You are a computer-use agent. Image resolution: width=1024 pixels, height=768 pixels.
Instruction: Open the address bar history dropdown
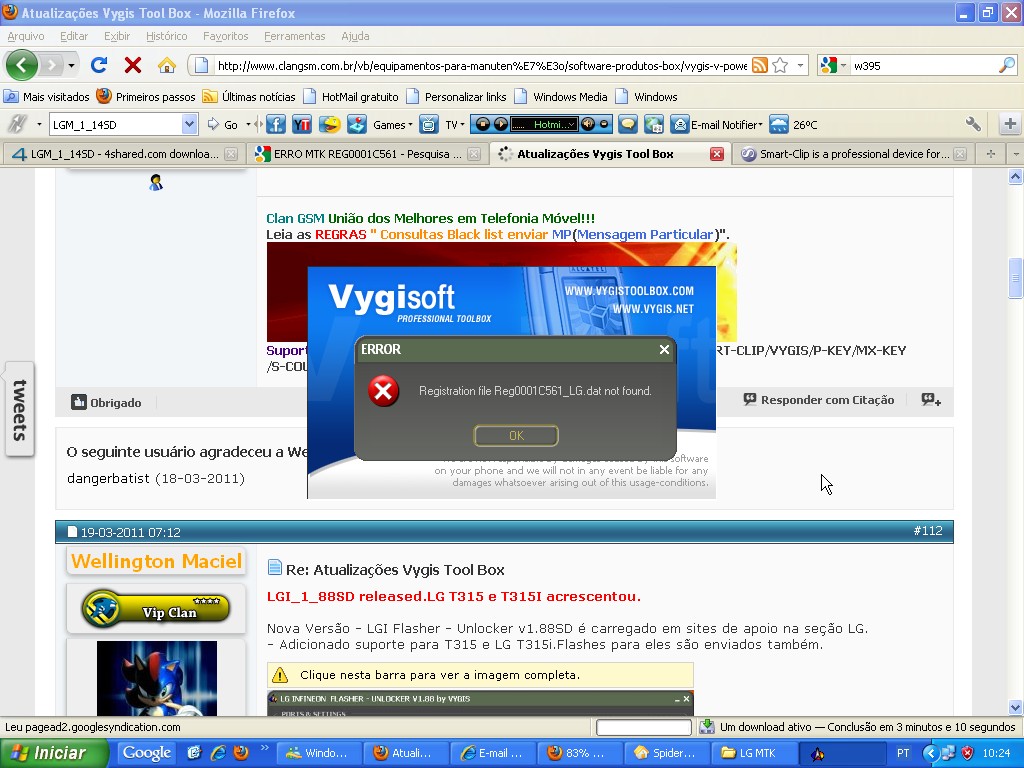click(x=800, y=65)
